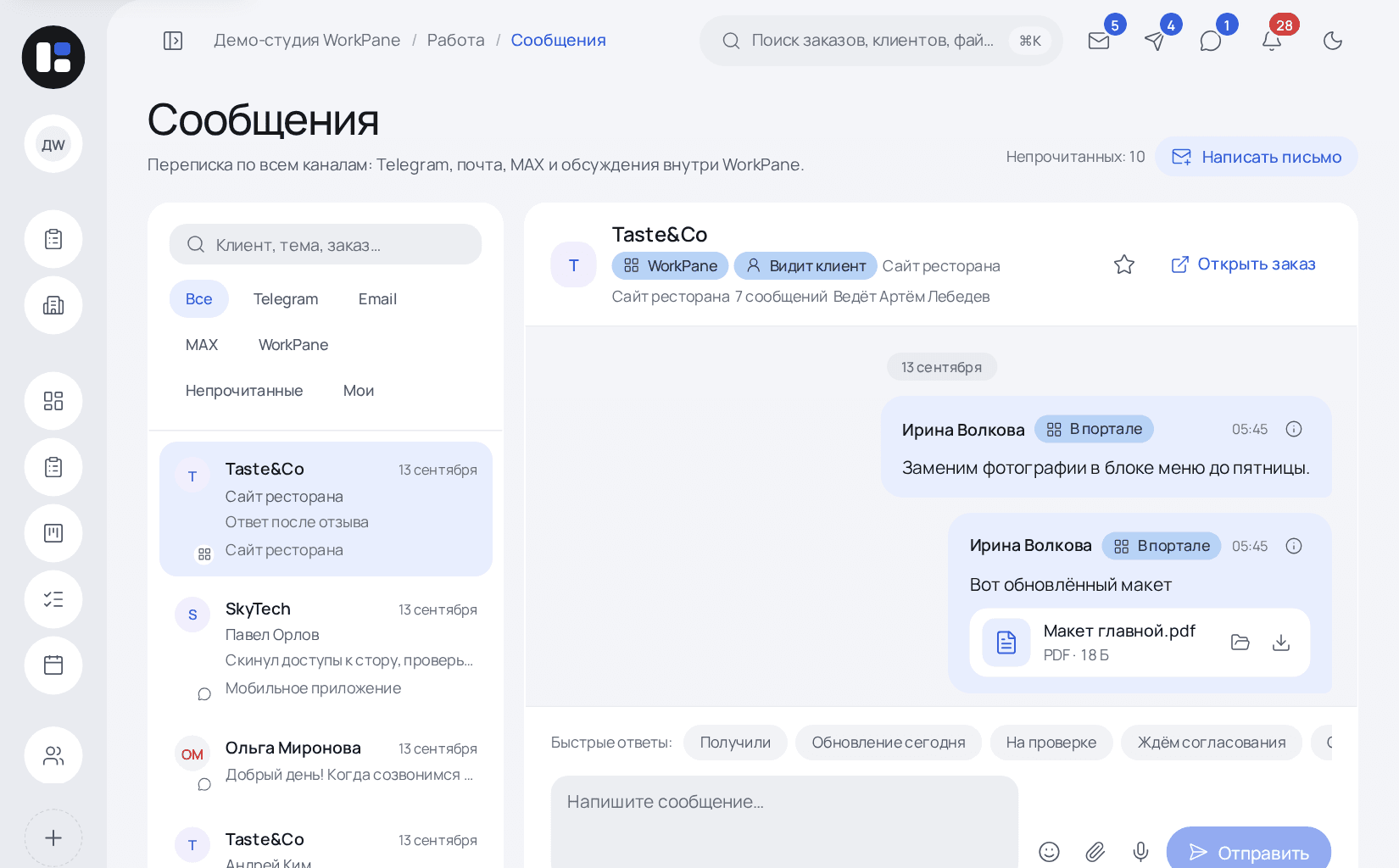This screenshot has height=868, width=1399.
Task: Star the Taste&Co conversation
Action: (x=1124, y=264)
